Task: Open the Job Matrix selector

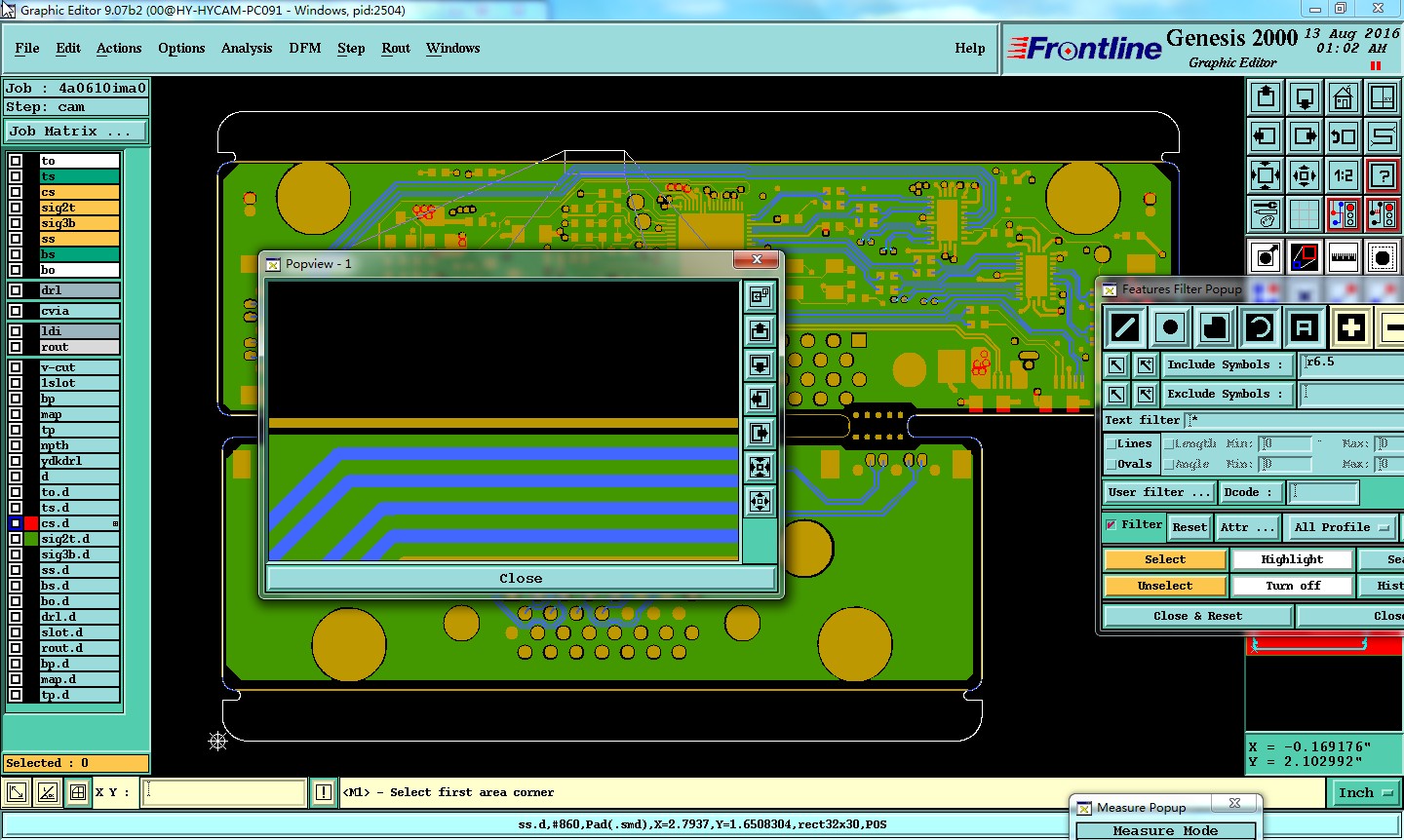Action: tap(76, 131)
